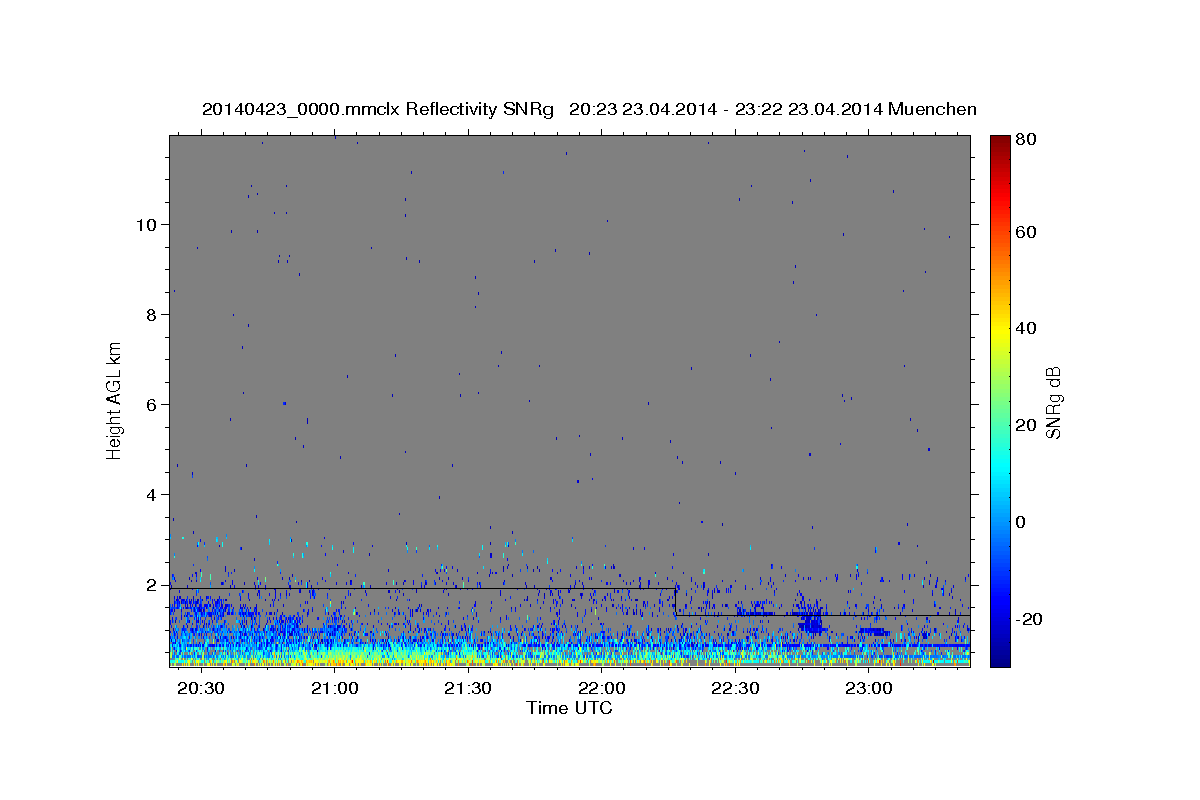The width and height of the screenshot is (1200, 800).
Task: Click the colorbar value 40
Action: point(1025,328)
